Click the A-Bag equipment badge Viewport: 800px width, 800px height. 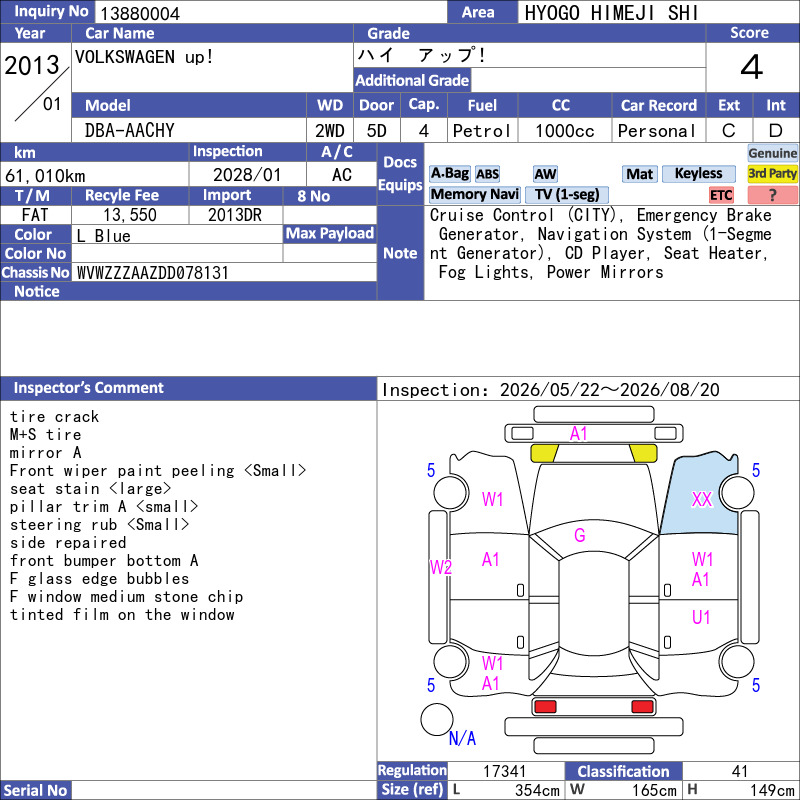tap(449, 173)
